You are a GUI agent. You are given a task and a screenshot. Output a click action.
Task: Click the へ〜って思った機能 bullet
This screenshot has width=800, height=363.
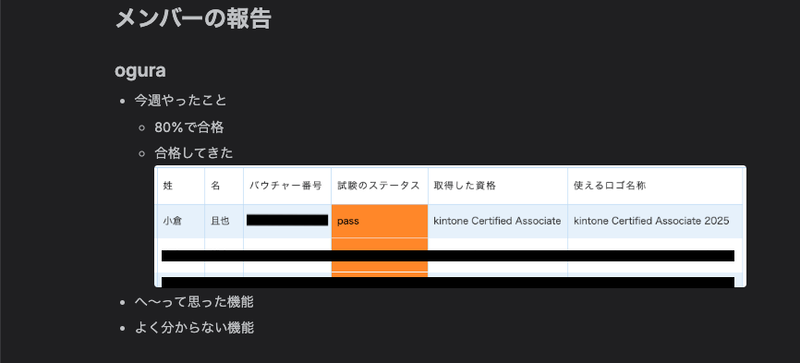pyautogui.click(x=193, y=302)
